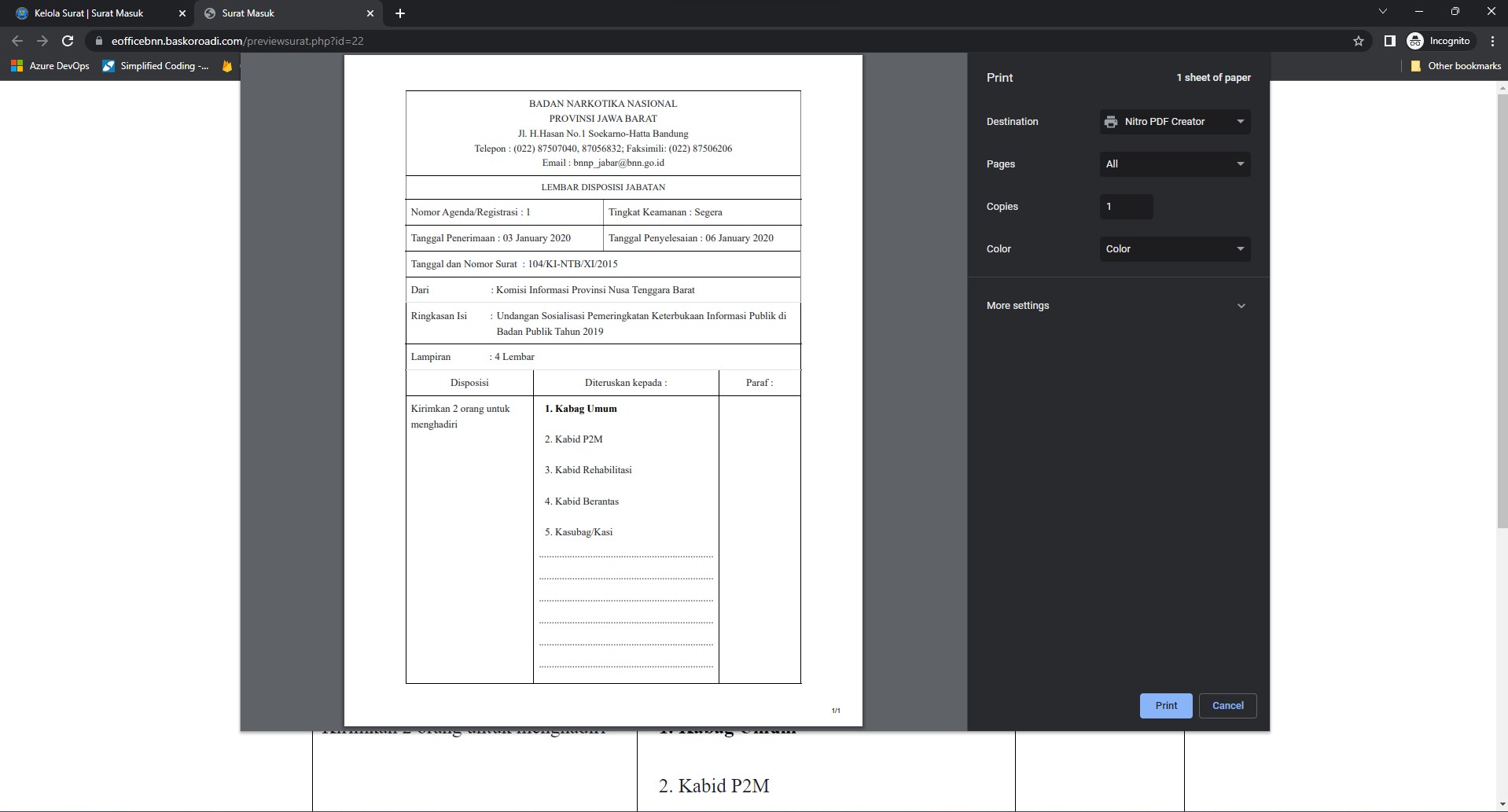1508x812 pixels.
Task: Click the Print button
Action: coord(1166,706)
